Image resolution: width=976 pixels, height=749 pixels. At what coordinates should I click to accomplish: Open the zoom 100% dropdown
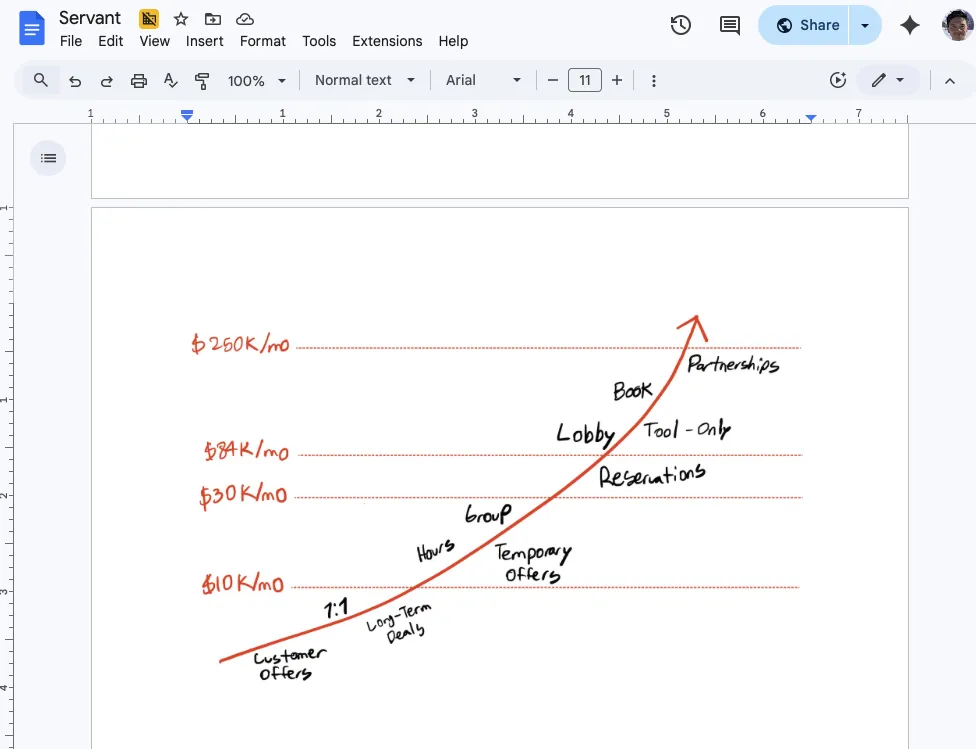pos(256,81)
